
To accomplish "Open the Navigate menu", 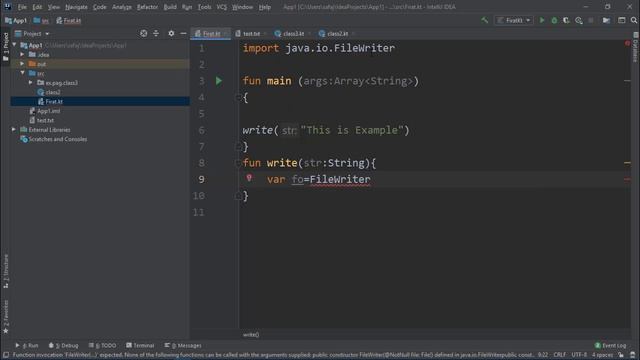I will pos(76,7).
